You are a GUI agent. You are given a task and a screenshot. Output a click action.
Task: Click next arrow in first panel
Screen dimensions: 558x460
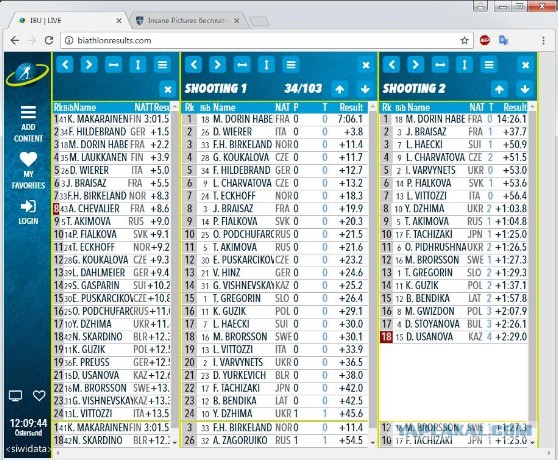pos(89,65)
